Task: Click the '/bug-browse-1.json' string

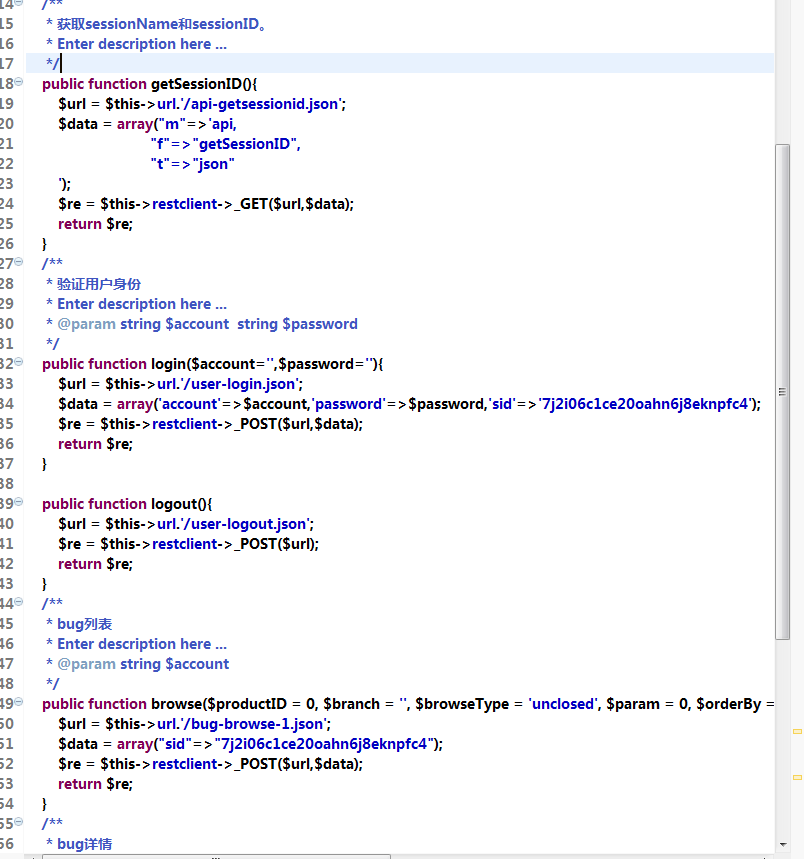Action: tap(254, 724)
